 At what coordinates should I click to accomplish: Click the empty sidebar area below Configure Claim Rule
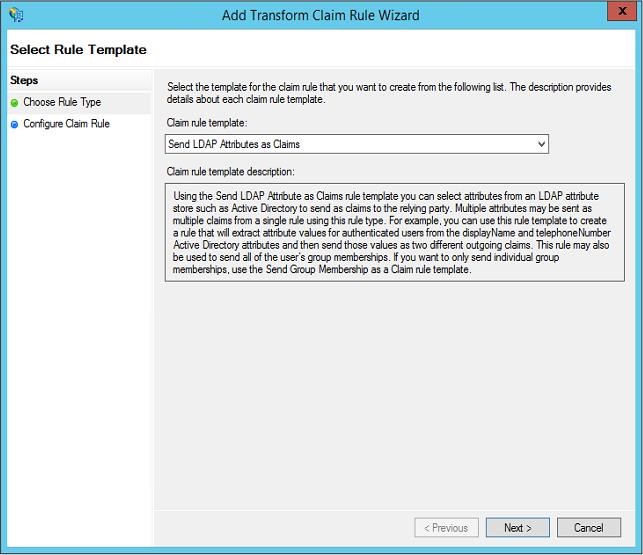78,330
